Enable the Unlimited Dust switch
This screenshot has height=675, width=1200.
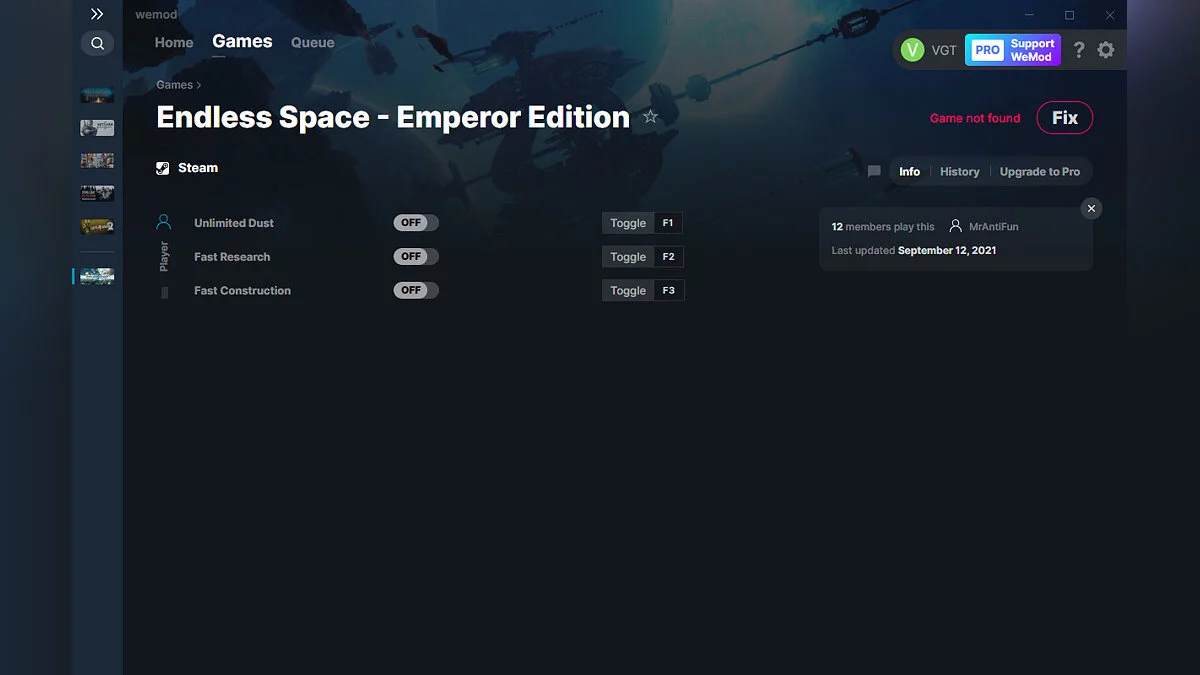pos(415,222)
